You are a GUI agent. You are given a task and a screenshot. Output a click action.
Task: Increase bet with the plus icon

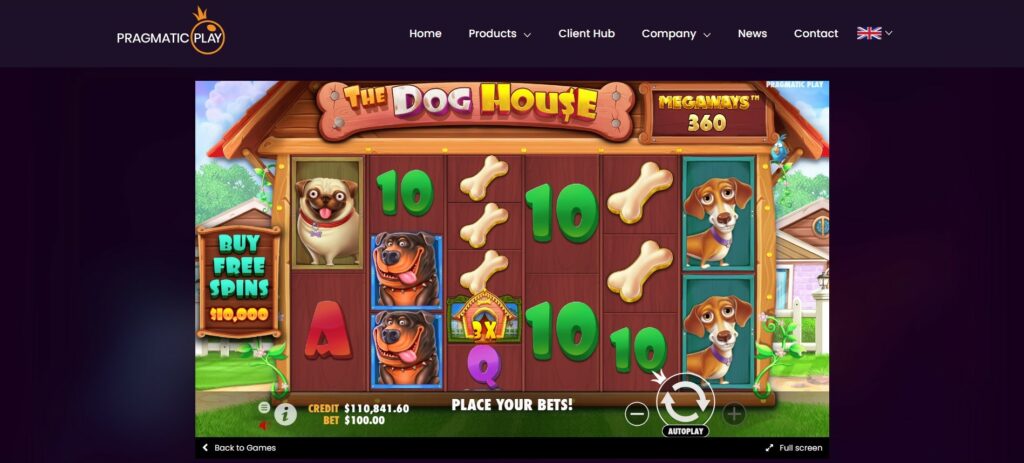click(733, 414)
